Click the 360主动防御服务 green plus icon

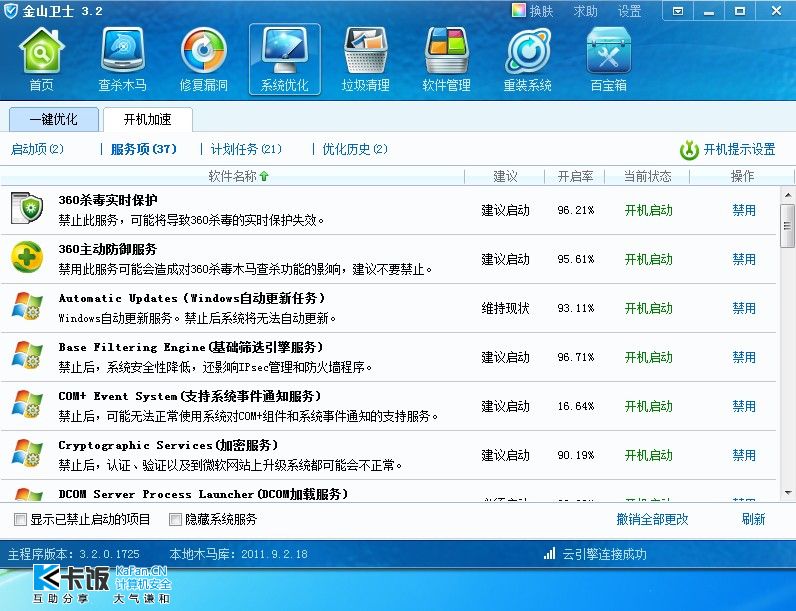(27, 257)
